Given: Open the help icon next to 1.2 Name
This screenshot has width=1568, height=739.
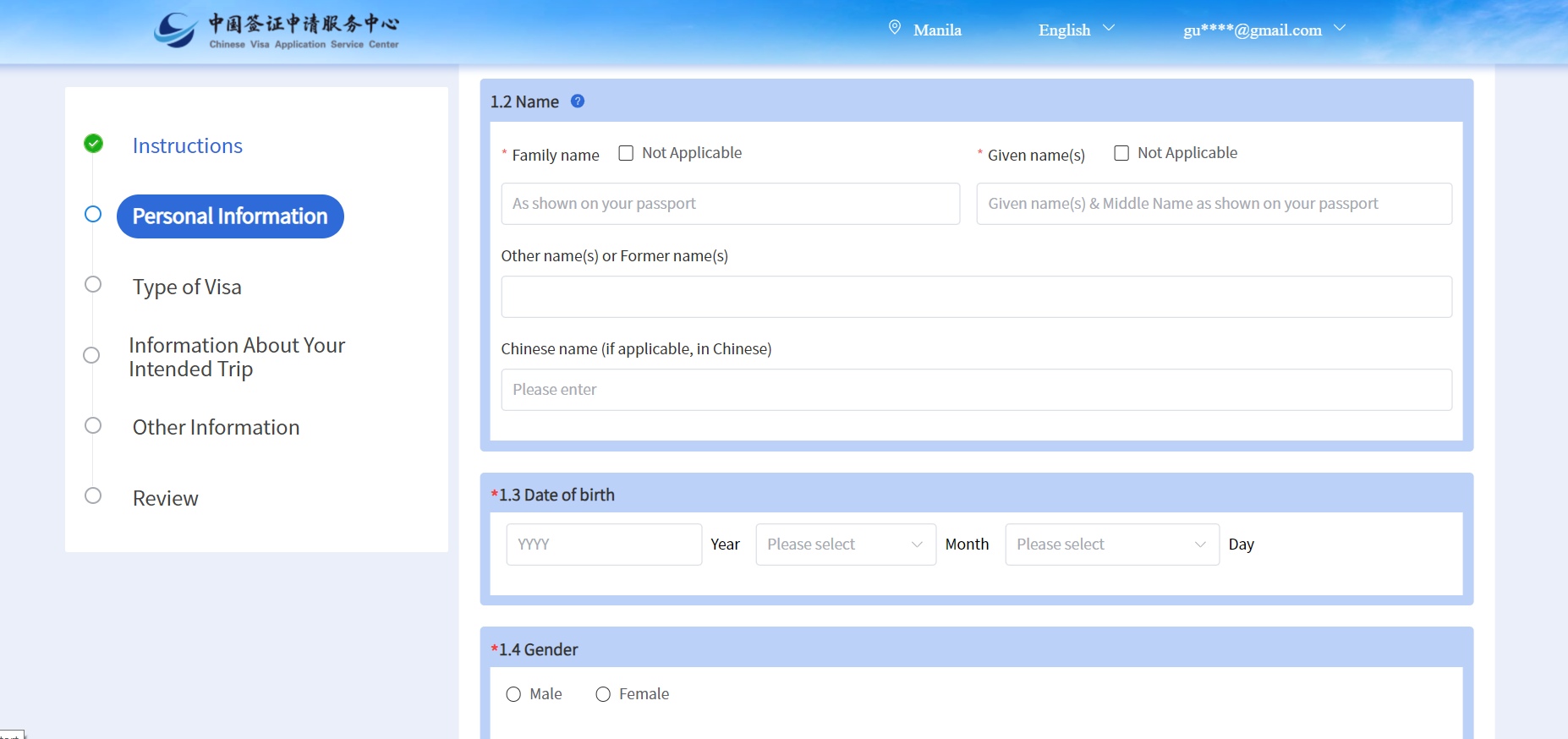Looking at the screenshot, I should (578, 101).
